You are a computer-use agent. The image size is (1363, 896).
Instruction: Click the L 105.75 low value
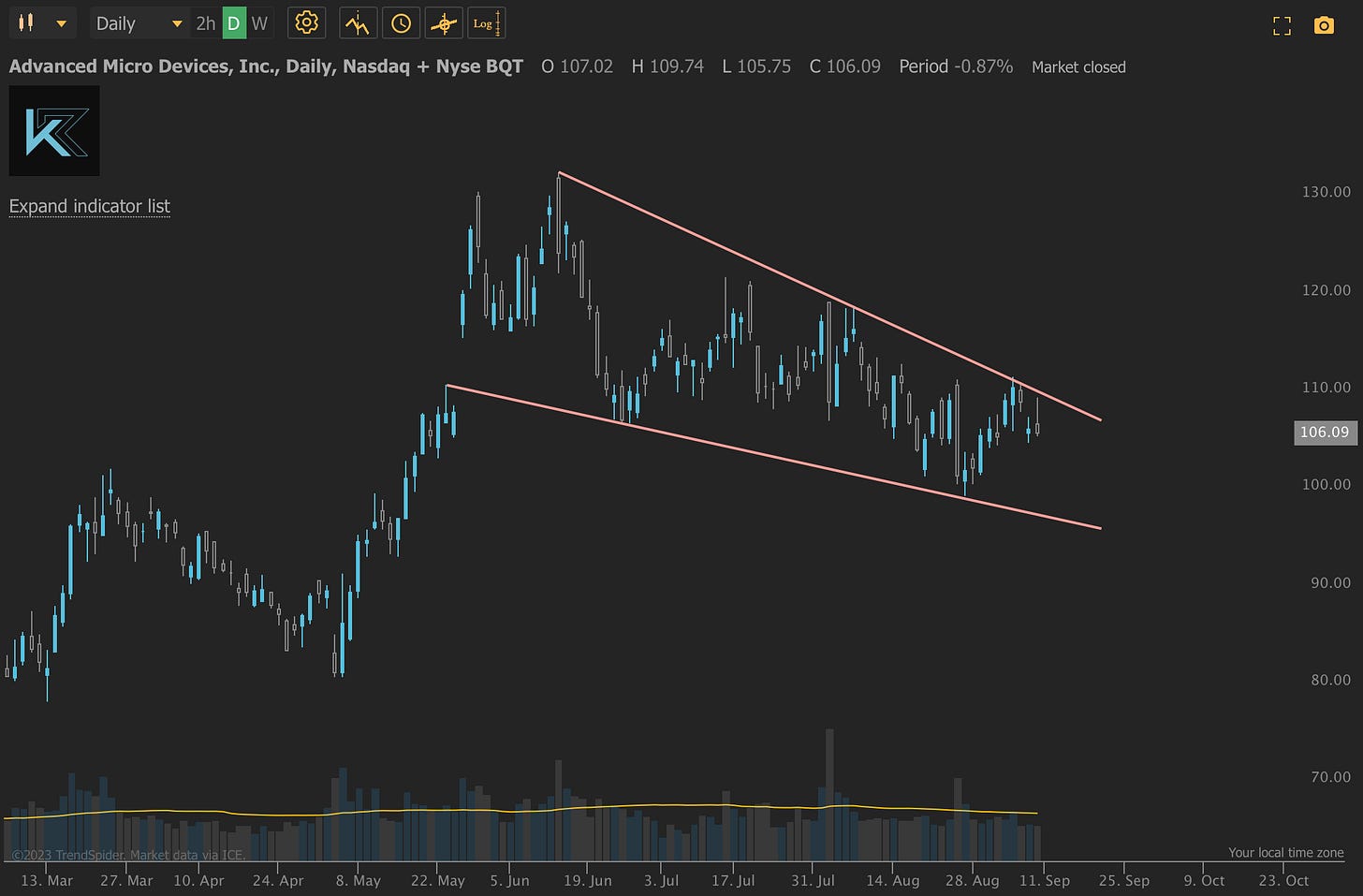756,66
